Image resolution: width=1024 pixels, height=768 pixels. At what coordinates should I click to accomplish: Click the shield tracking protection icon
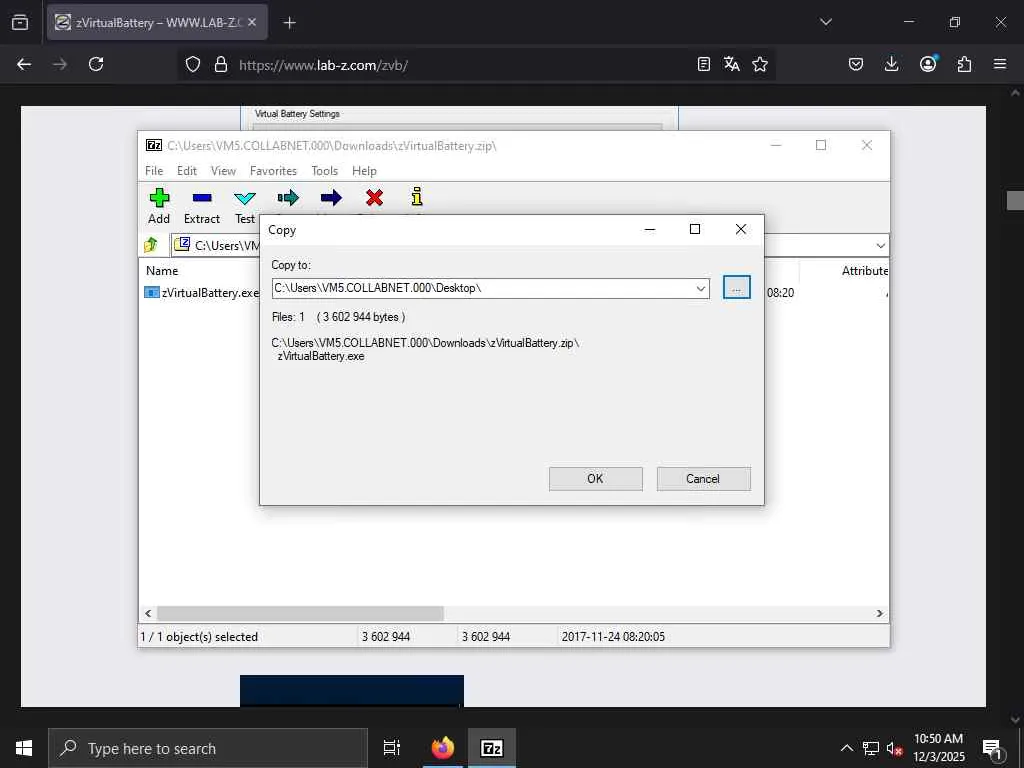tap(193, 64)
